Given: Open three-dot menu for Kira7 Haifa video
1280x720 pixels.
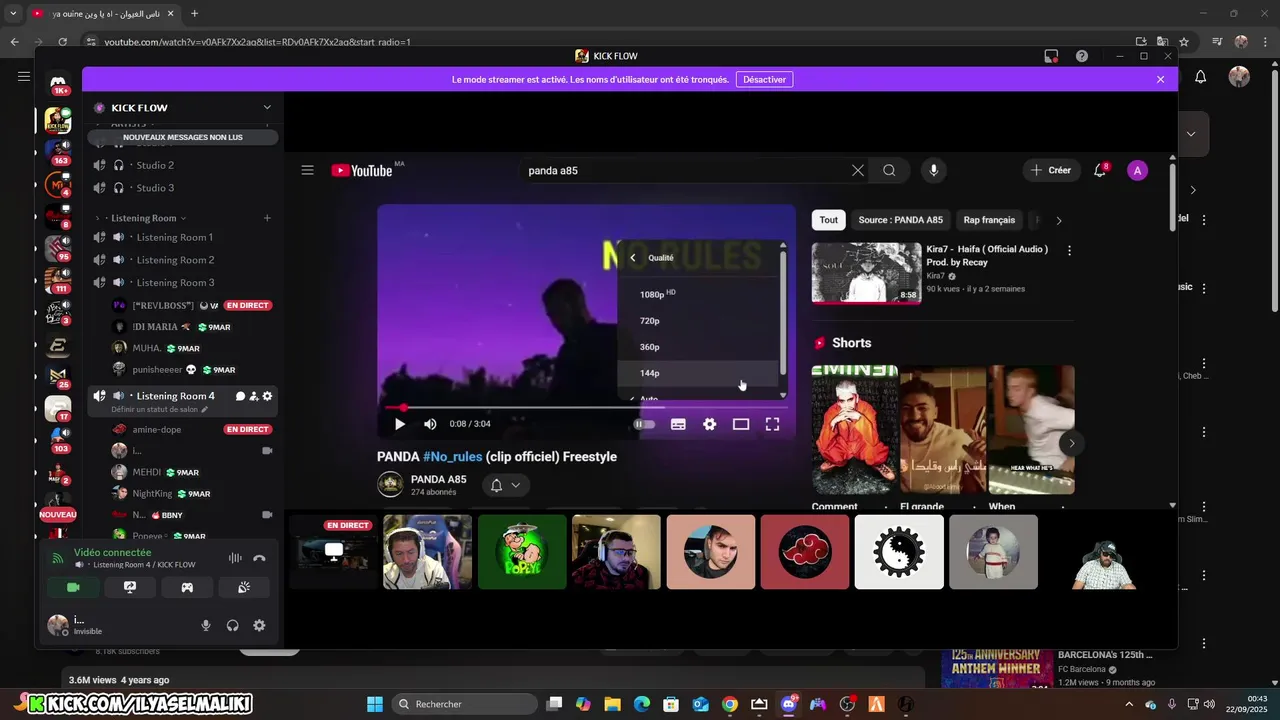Looking at the screenshot, I should click(1069, 251).
